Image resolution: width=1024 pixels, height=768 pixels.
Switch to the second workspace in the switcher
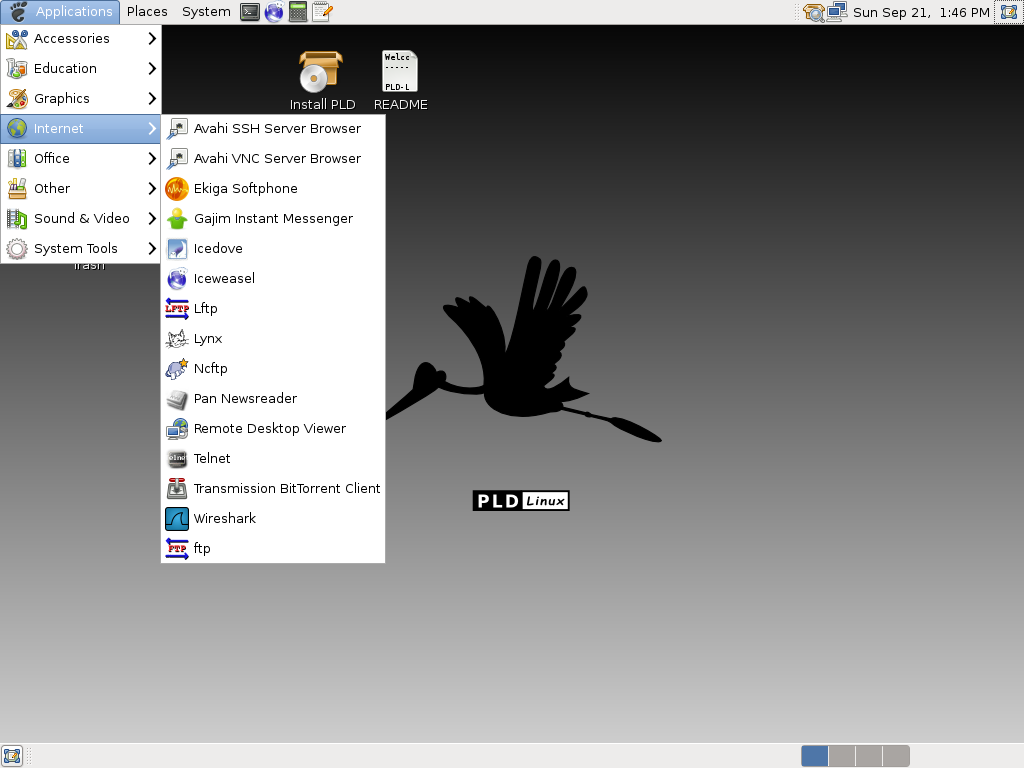click(842, 756)
